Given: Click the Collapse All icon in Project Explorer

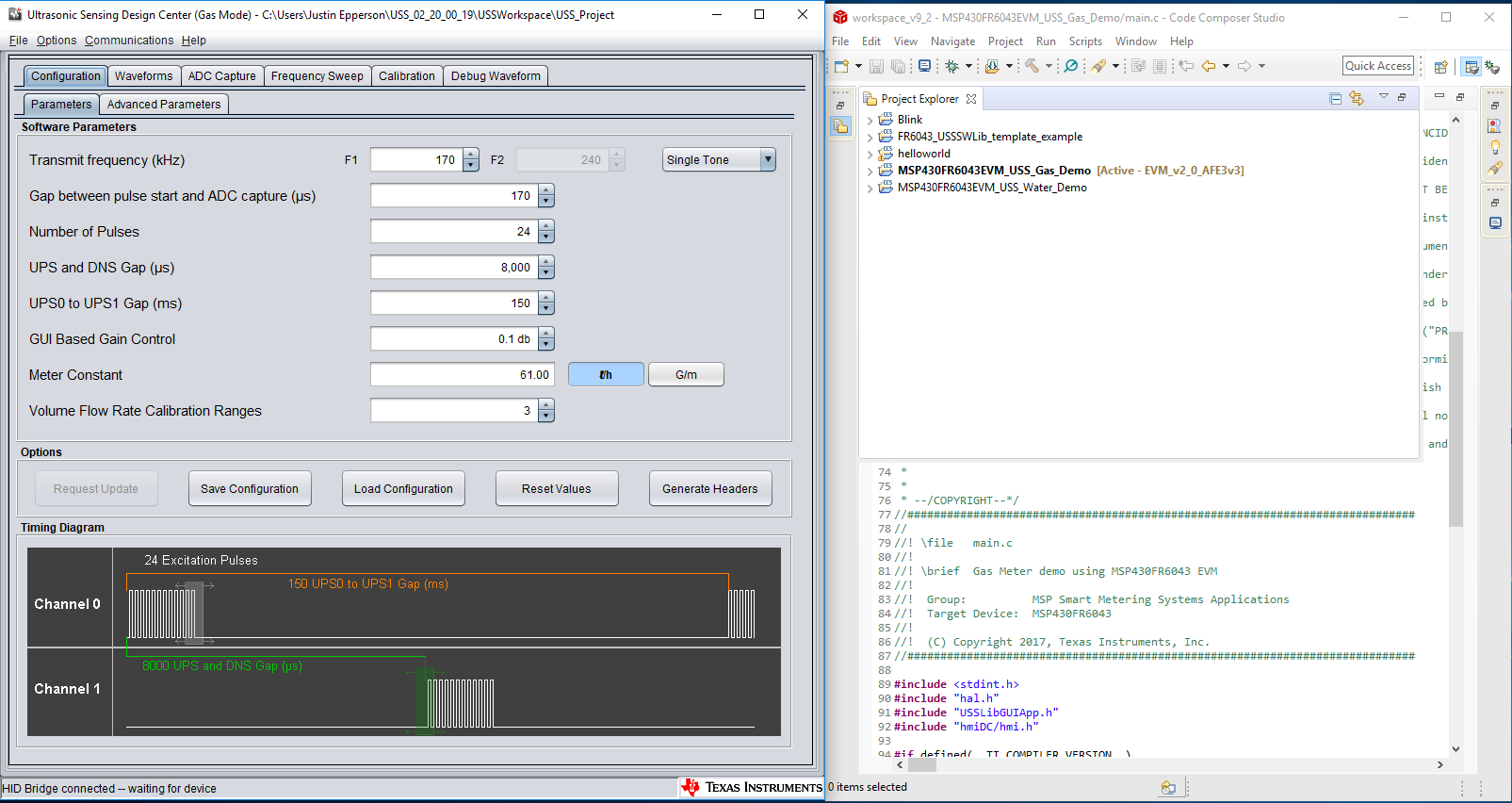Looking at the screenshot, I should pos(1335,99).
